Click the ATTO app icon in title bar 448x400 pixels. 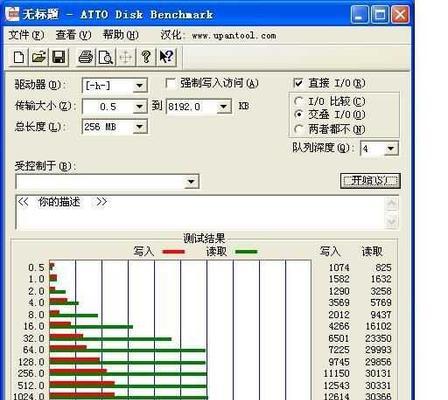tap(13, 14)
